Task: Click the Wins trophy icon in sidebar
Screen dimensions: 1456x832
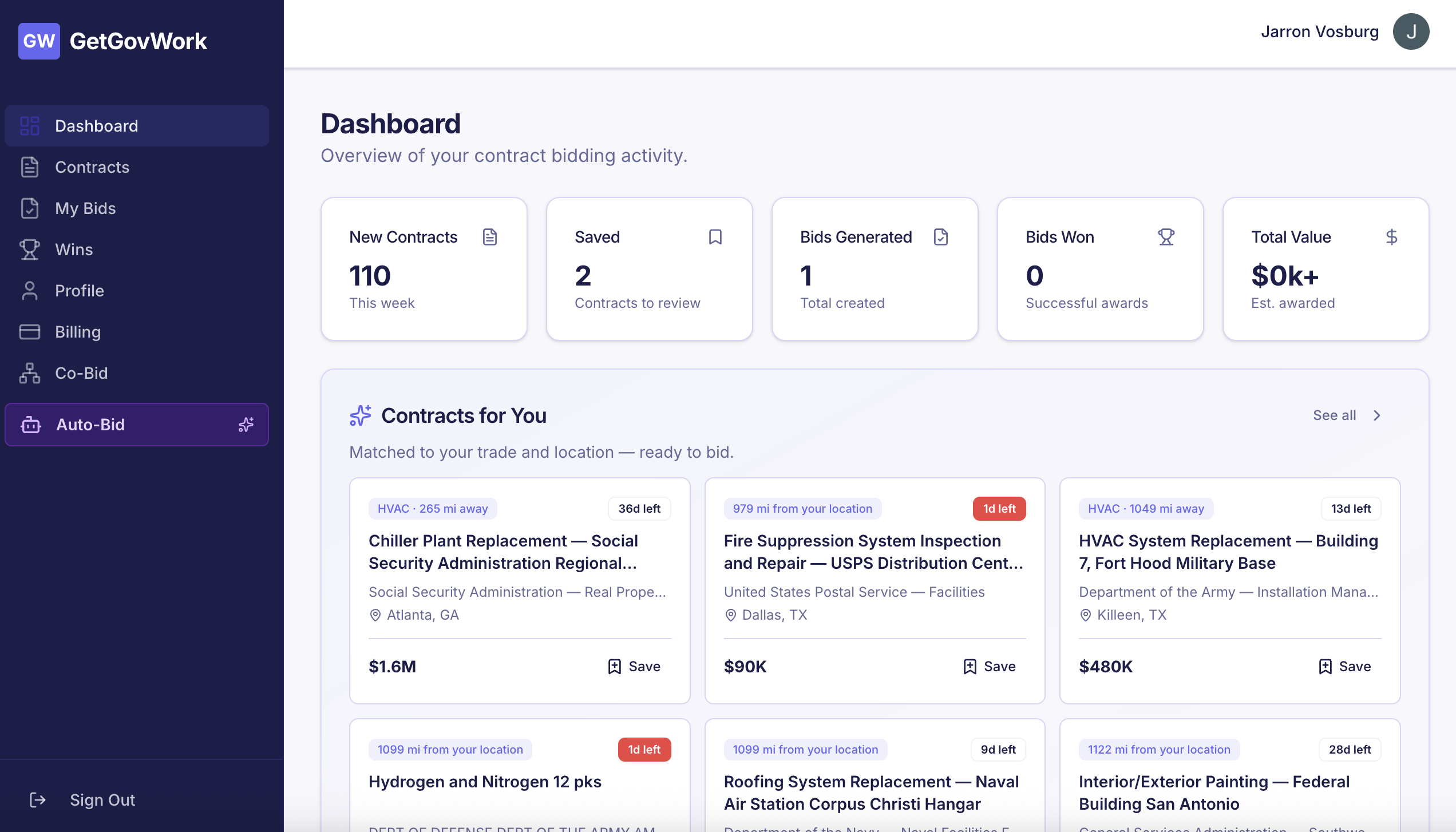Action: 30,249
